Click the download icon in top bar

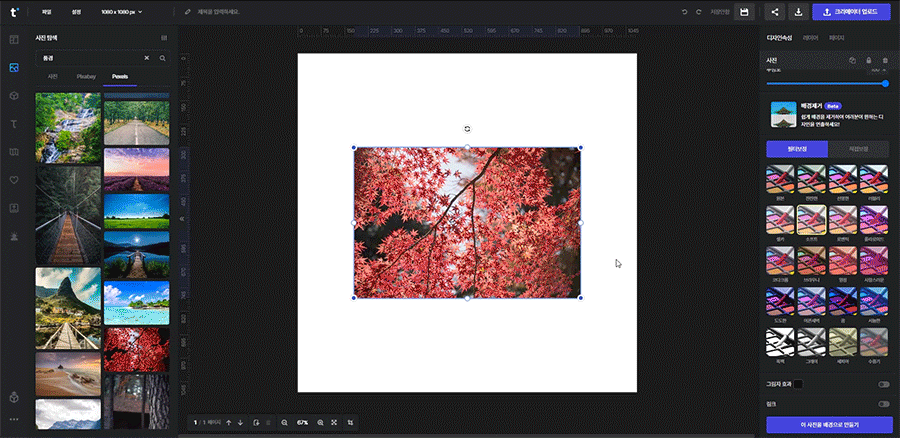tap(798, 12)
